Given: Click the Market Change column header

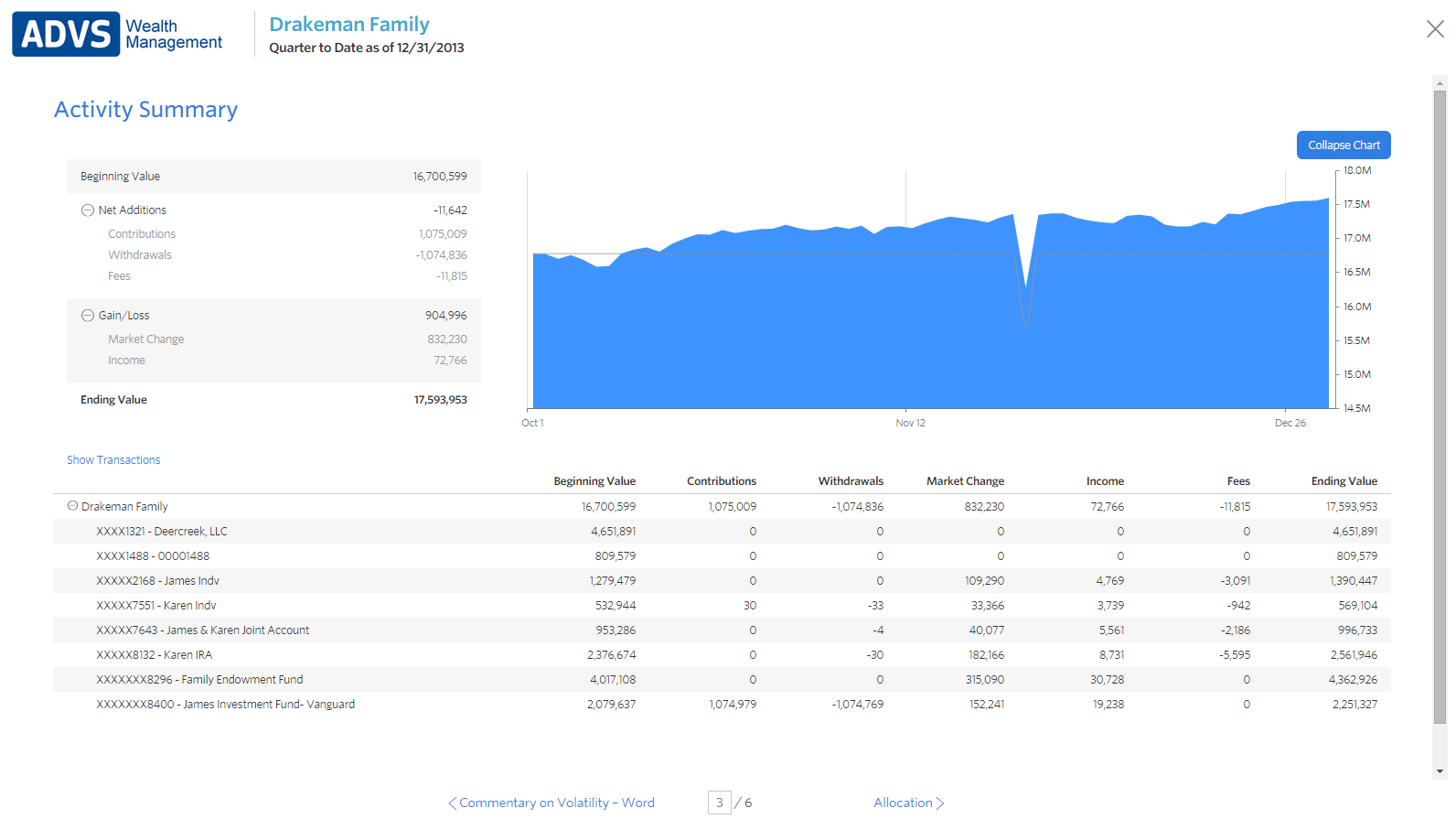Looking at the screenshot, I should (x=965, y=481).
